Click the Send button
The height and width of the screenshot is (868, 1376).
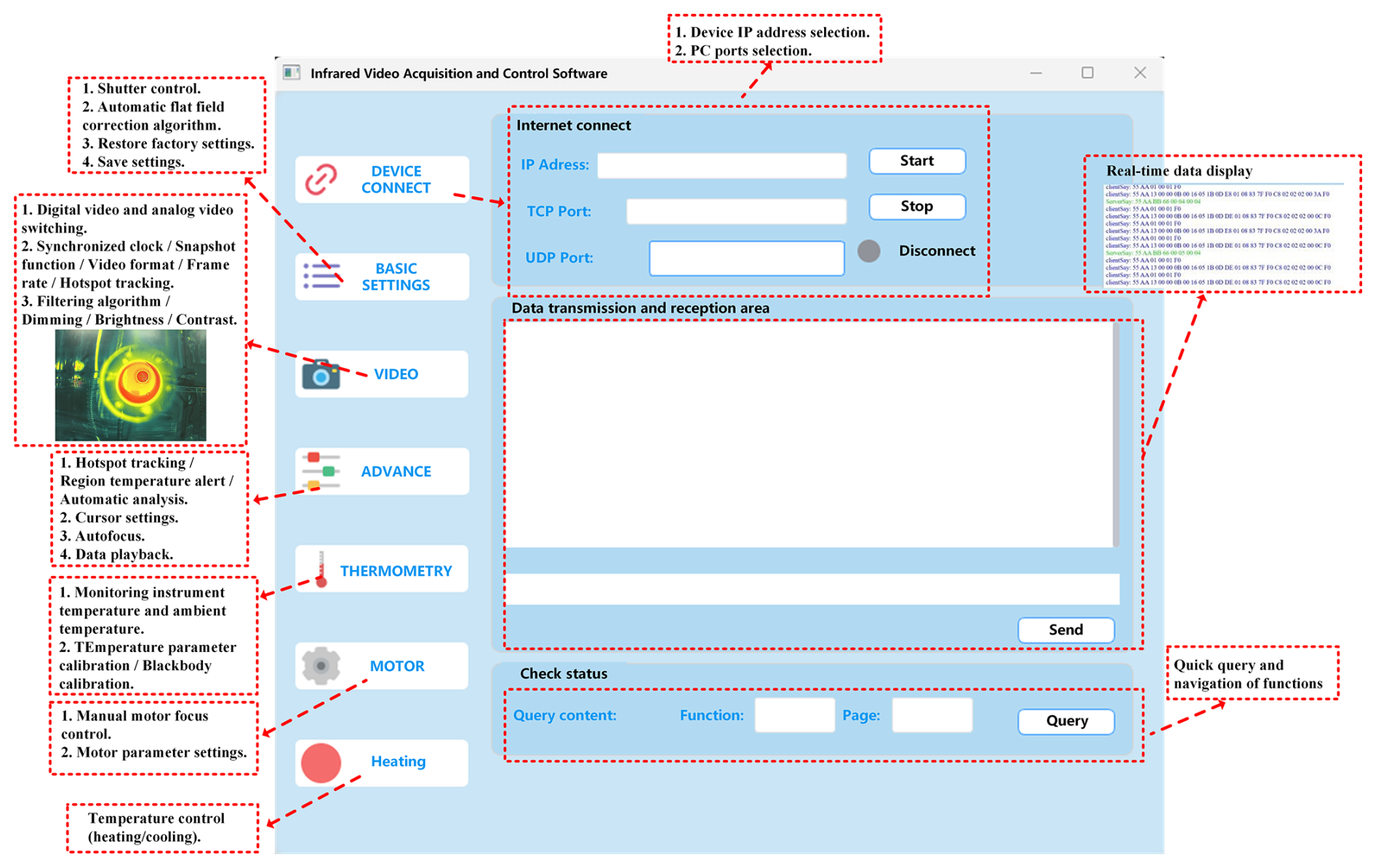(x=1065, y=630)
